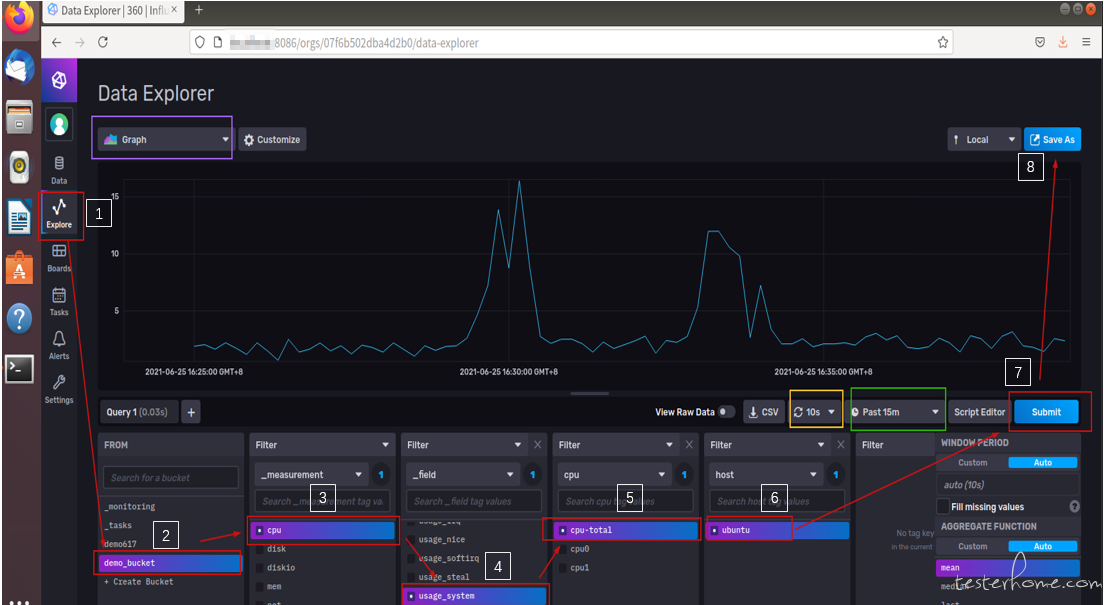Open the host tag key dropdown
The height and width of the screenshot is (605, 1104).
pyautogui.click(x=766, y=475)
